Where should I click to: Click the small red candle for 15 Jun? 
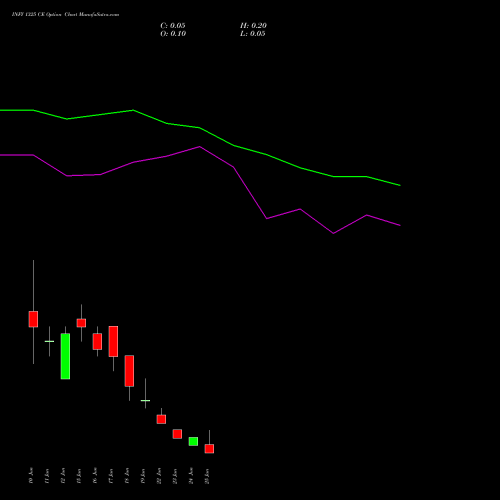coord(81,323)
